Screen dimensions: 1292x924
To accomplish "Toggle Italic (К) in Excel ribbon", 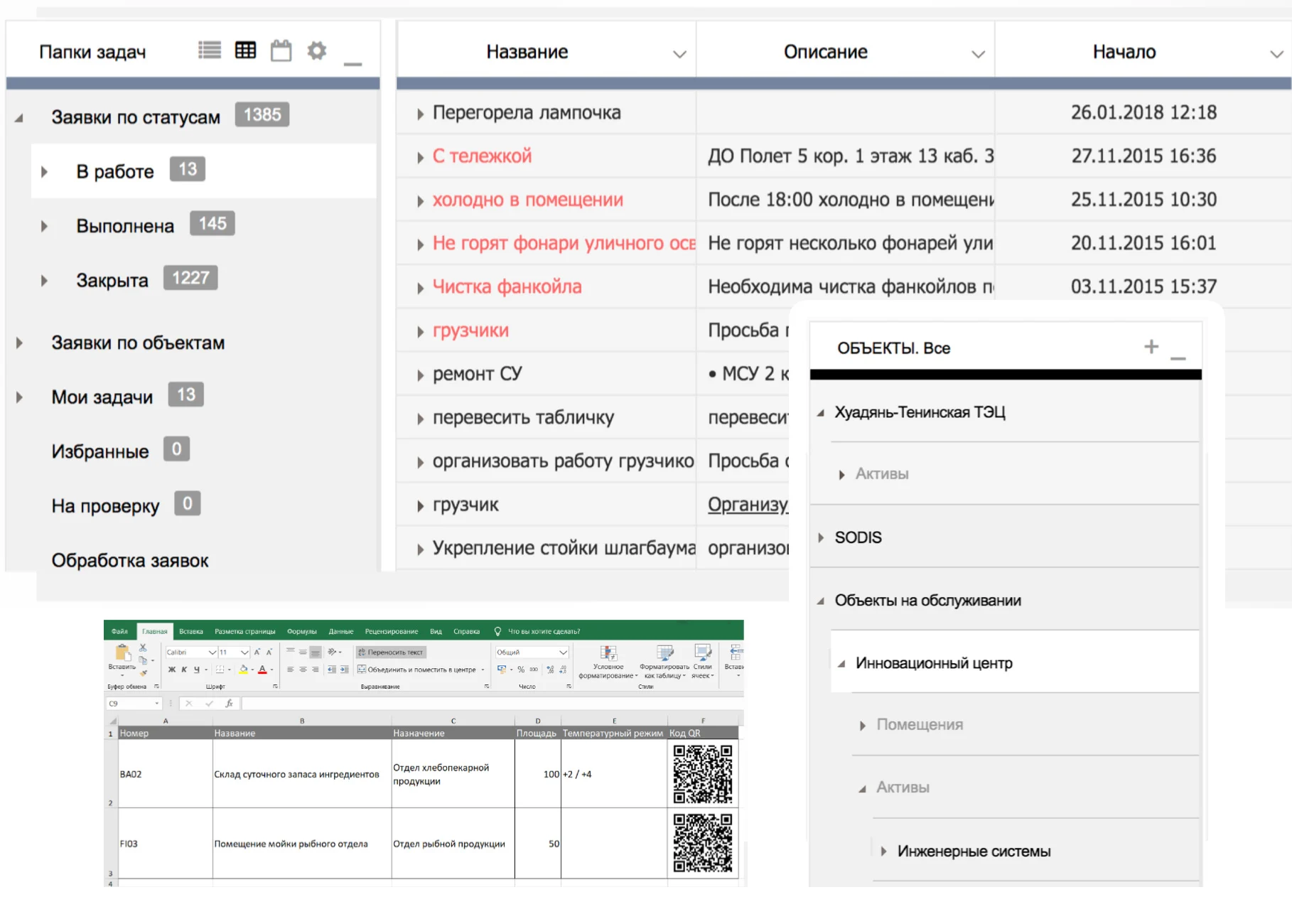I will [x=184, y=670].
